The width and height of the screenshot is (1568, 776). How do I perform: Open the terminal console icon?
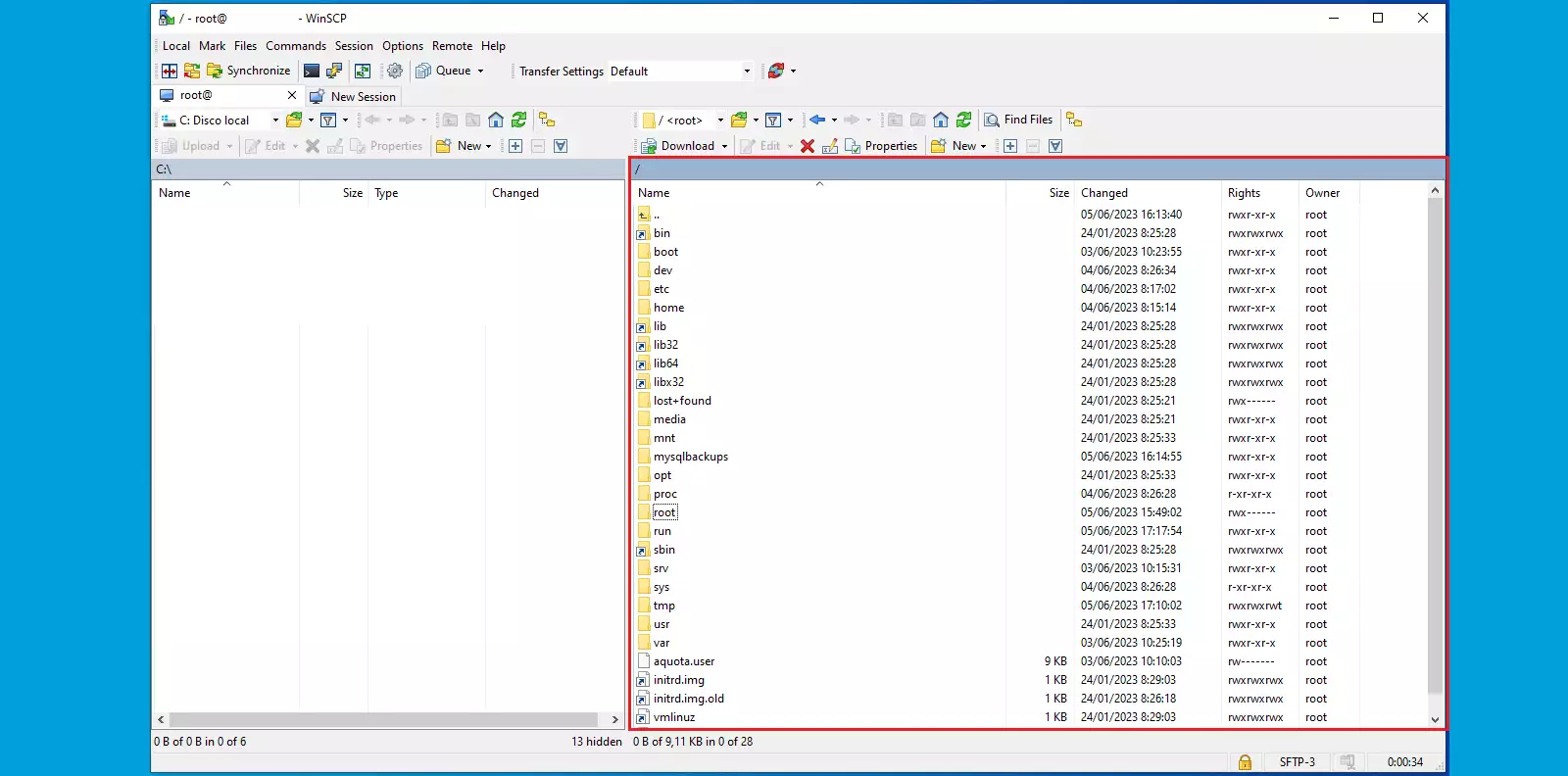click(312, 71)
